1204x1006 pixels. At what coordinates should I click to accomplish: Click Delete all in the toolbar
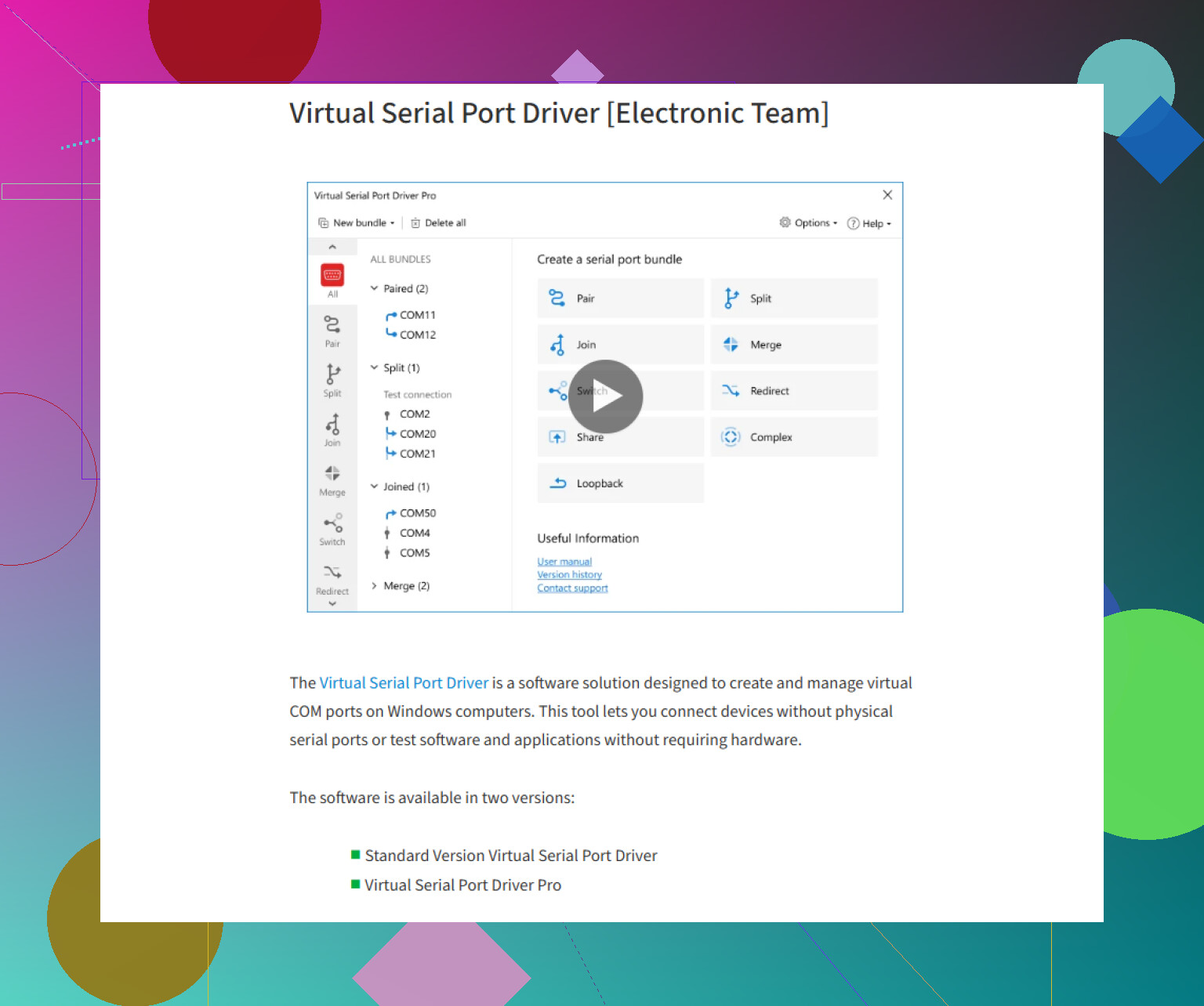point(437,223)
